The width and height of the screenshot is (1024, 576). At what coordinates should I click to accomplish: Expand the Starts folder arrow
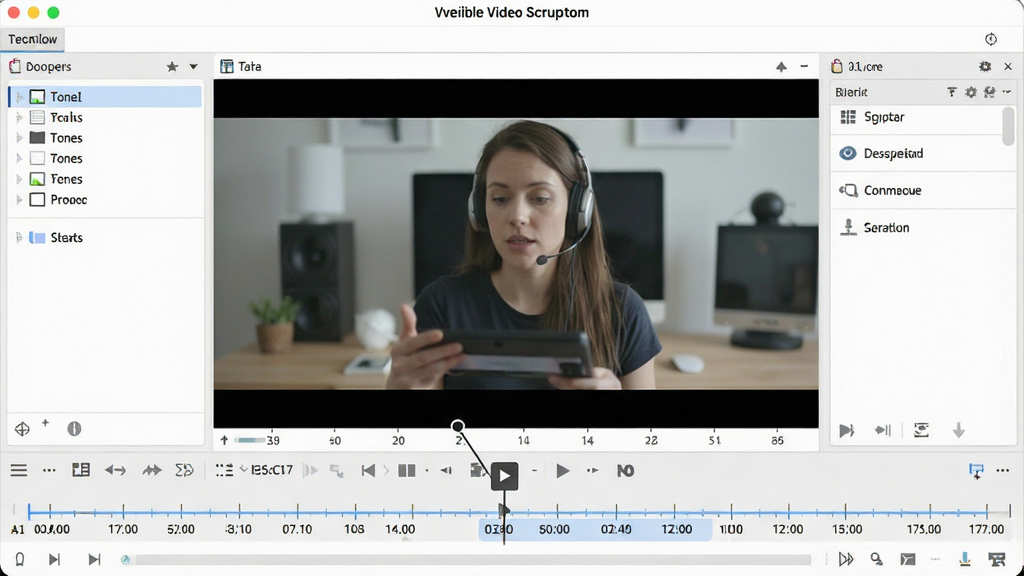tap(19, 238)
